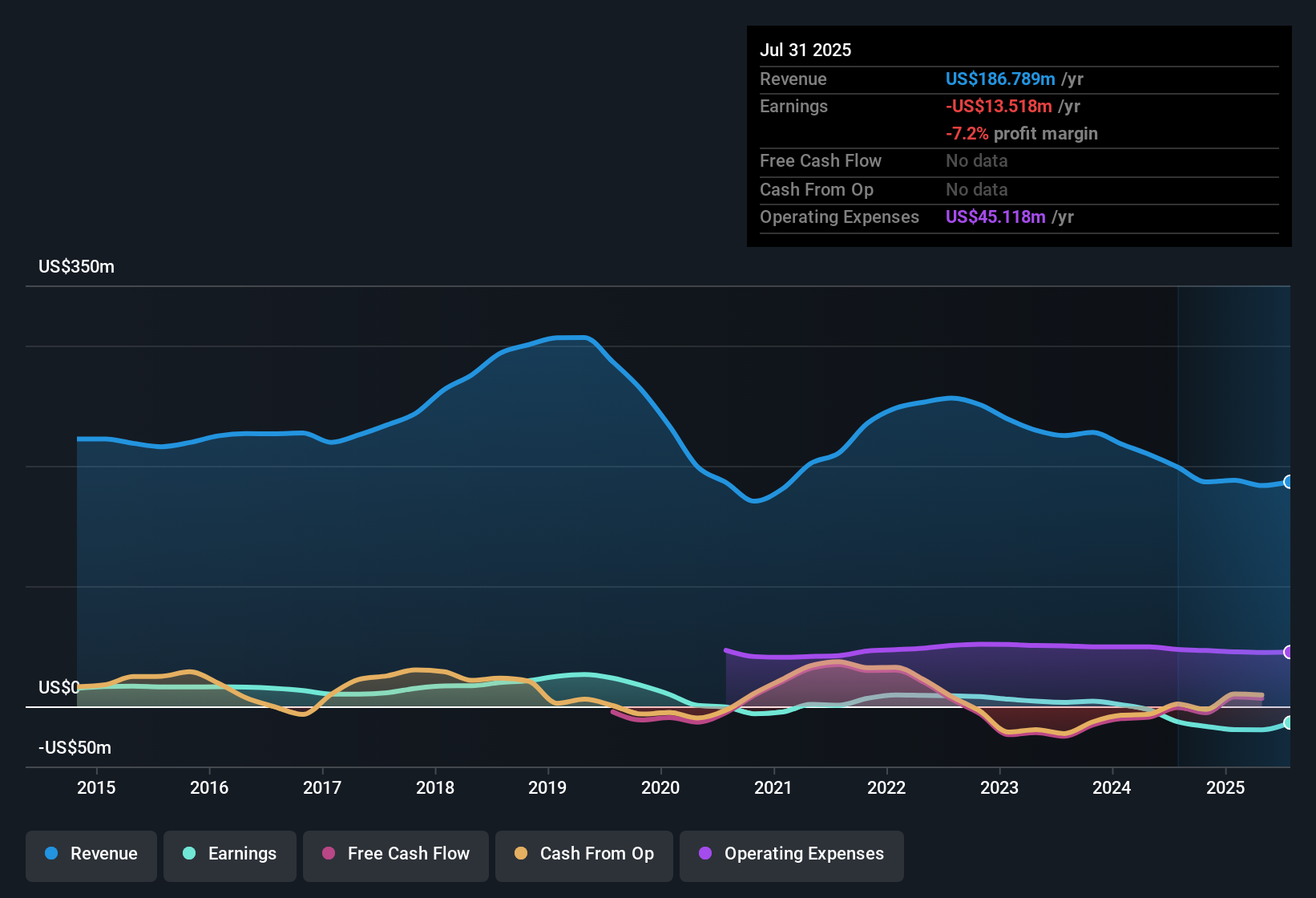Select the 2015 label on the timeline
1316x898 pixels.
click(x=96, y=787)
